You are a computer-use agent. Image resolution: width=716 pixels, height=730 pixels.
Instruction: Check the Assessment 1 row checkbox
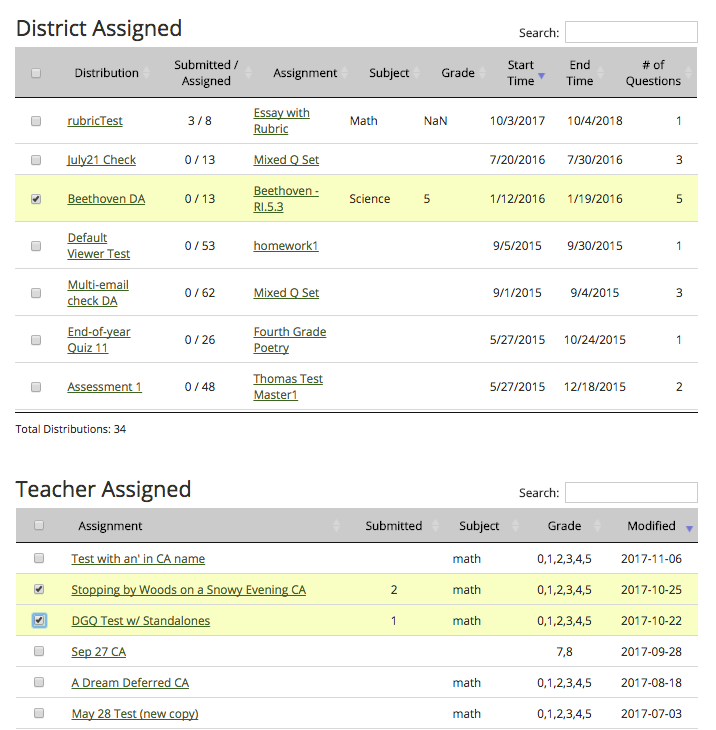[x=36, y=387]
